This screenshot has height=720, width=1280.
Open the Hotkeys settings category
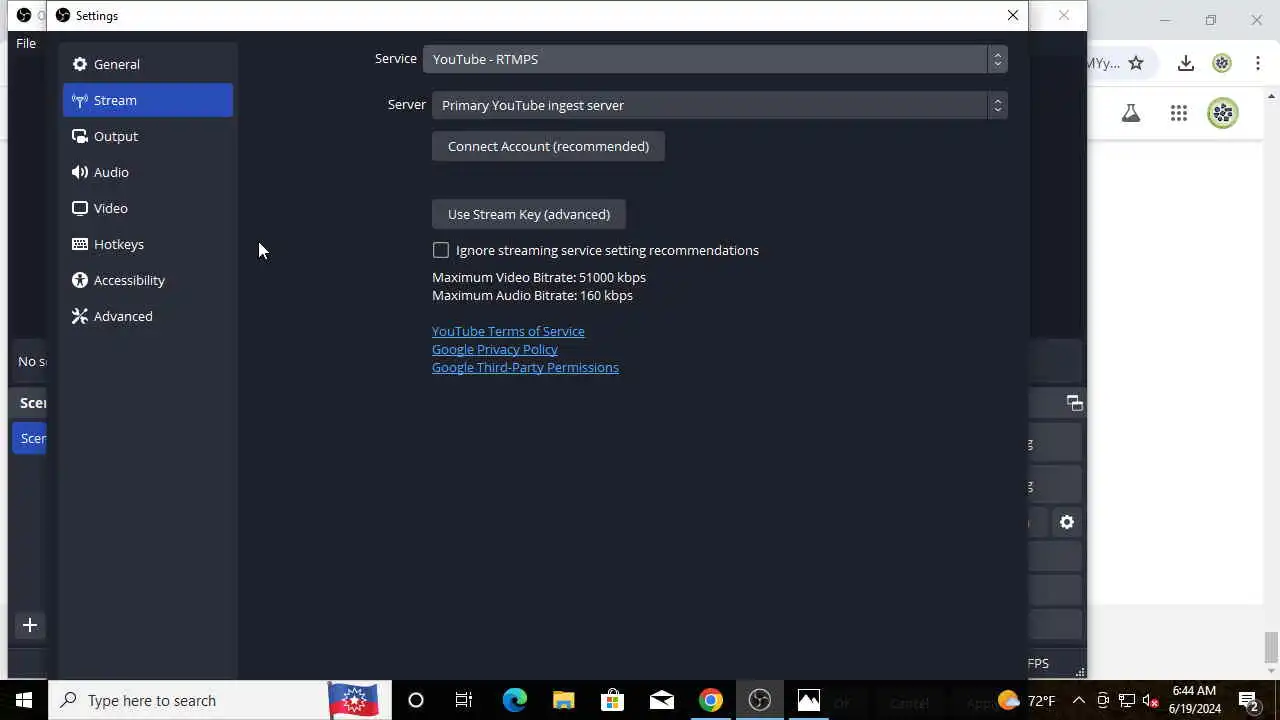click(x=147, y=244)
